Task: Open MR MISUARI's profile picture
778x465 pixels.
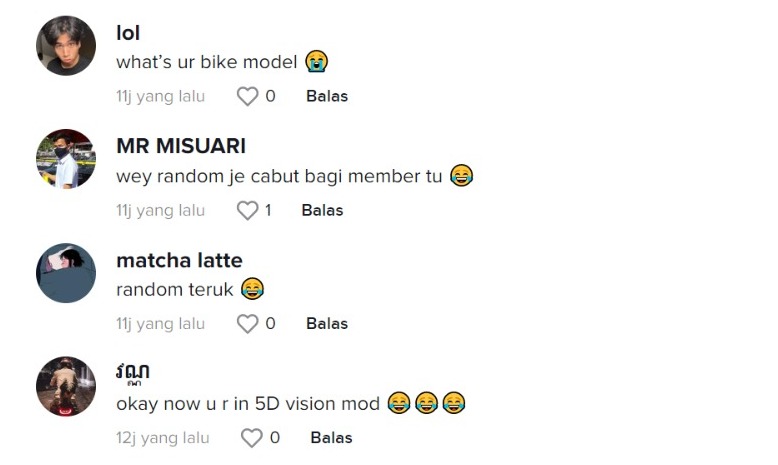Action: tap(66, 159)
